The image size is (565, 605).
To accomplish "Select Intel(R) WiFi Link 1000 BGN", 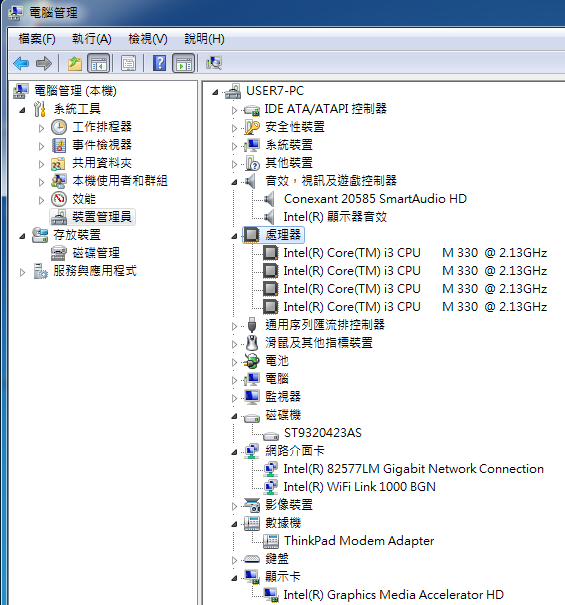I will (359, 487).
